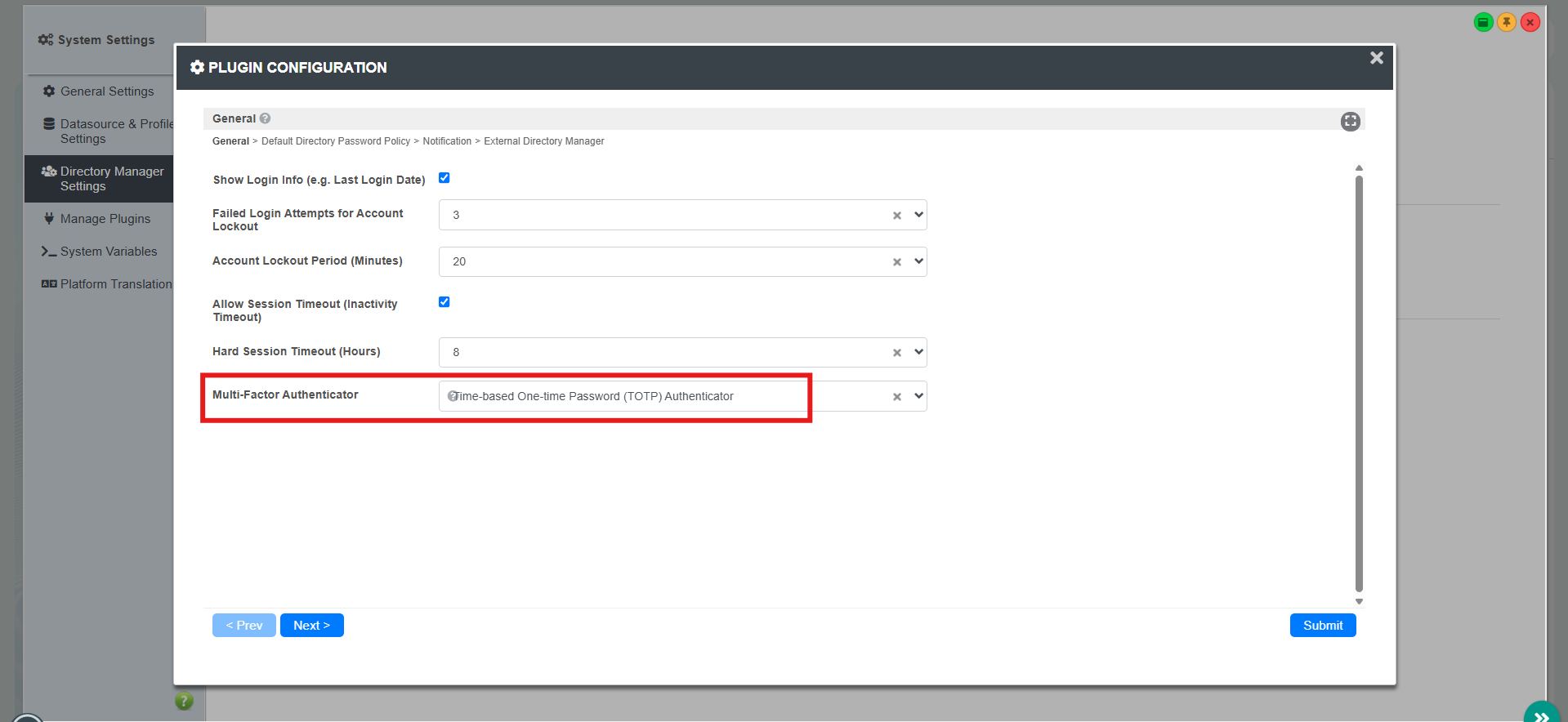Screen dimensions: 1568x722
Task: Open Hard Session Timeout dropdown
Action: (x=918, y=352)
